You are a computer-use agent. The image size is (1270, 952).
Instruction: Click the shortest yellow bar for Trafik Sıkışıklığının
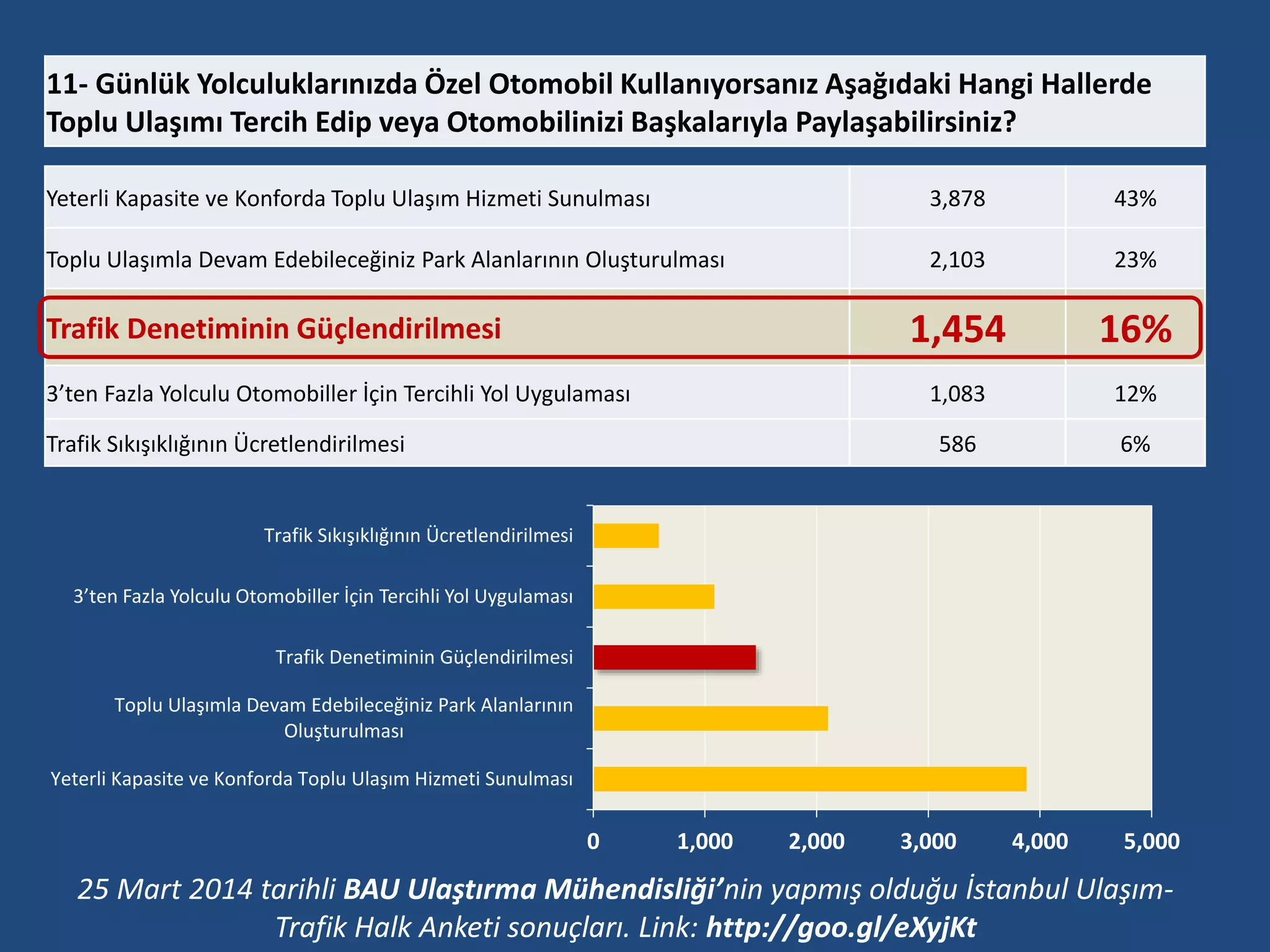click(x=626, y=536)
